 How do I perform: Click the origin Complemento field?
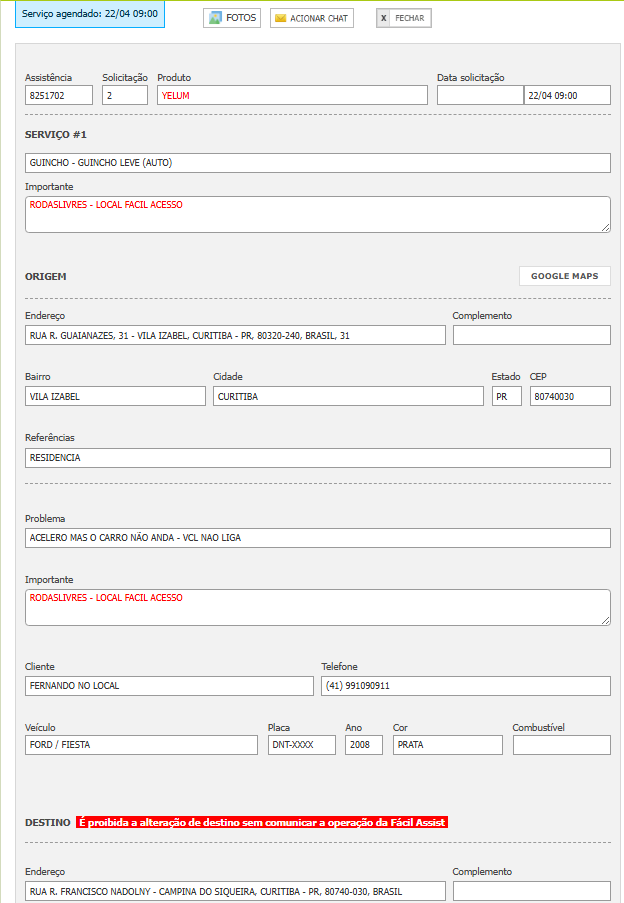(531, 335)
